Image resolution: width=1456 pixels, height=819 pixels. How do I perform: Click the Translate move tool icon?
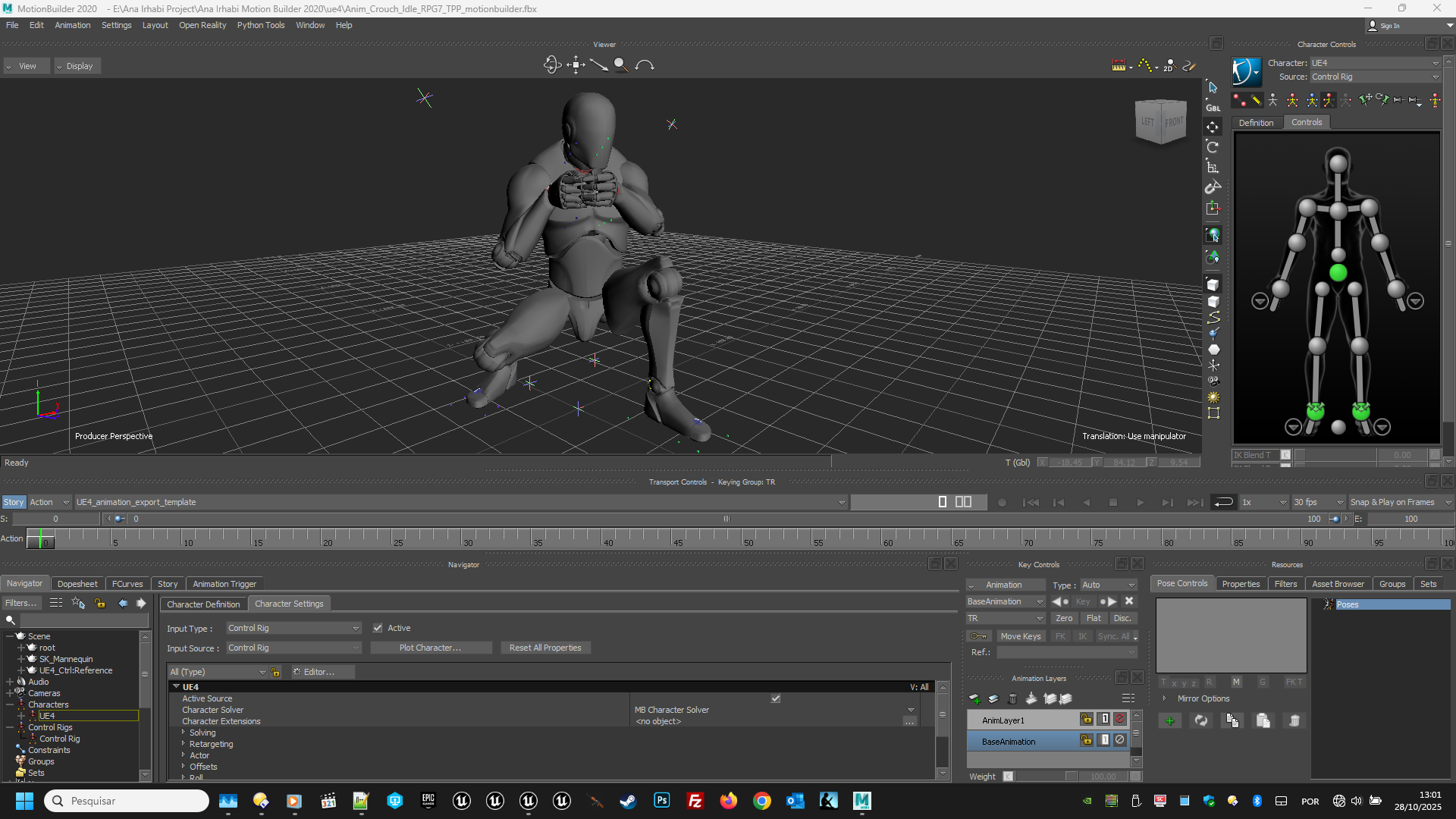[x=1213, y=127]
